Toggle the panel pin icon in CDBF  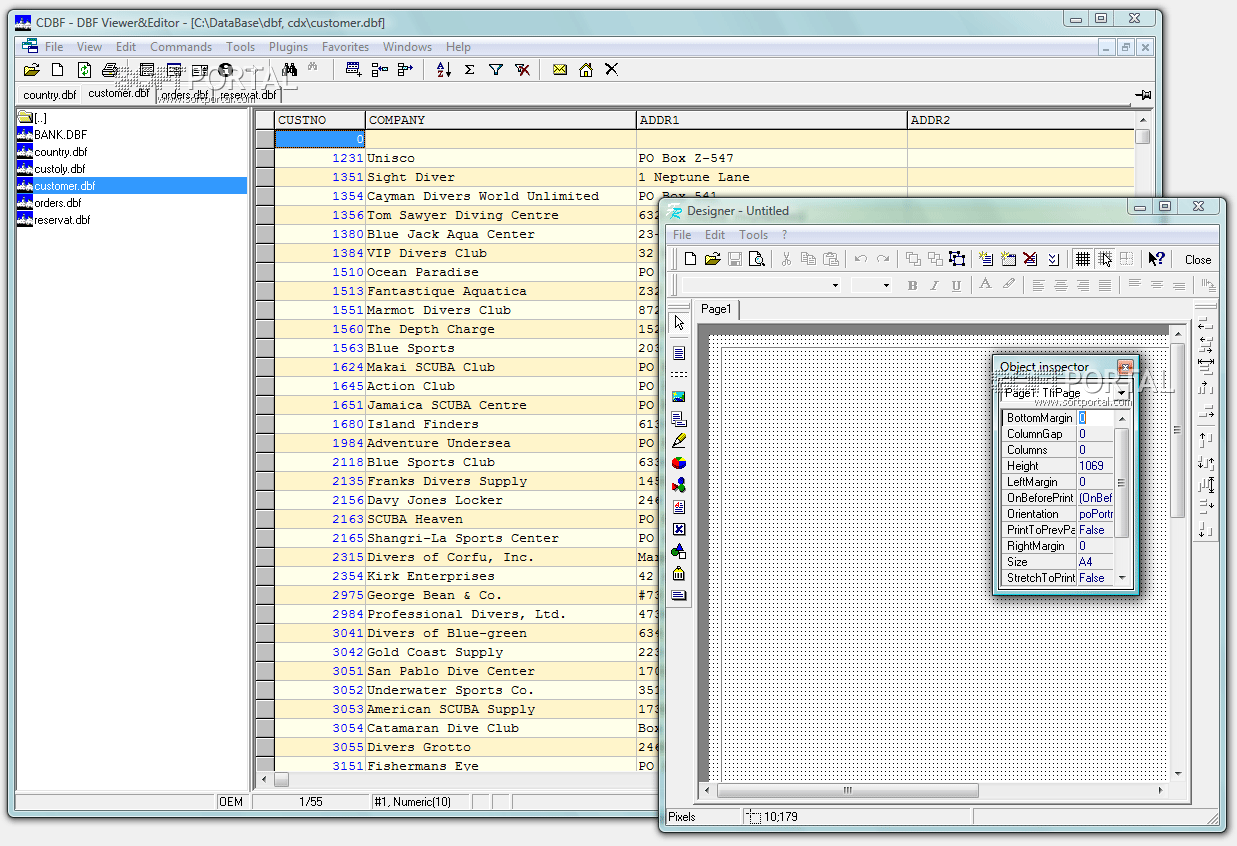(1143, 94)
